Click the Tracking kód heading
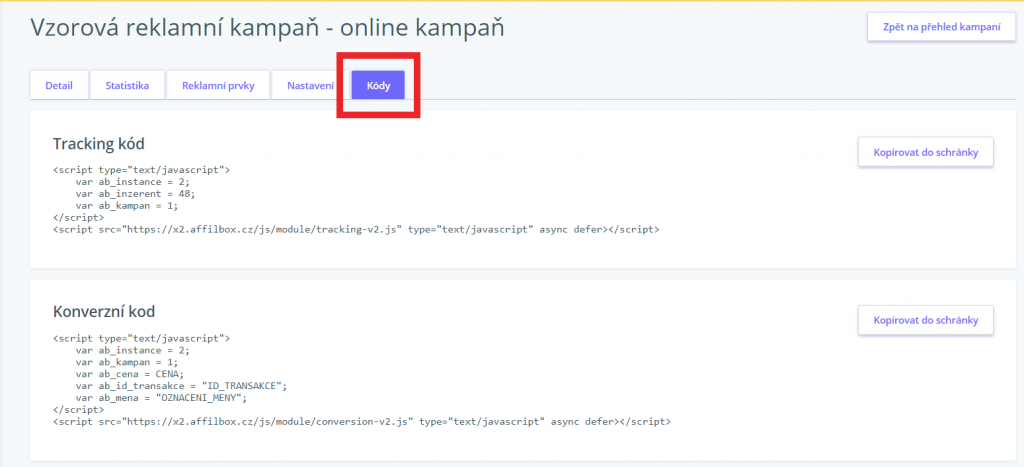 [x=99, y=144]
